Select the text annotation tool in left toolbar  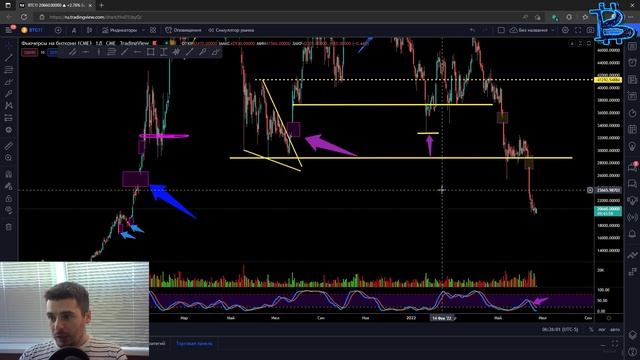pyautogui.click(x=9, y=94)
